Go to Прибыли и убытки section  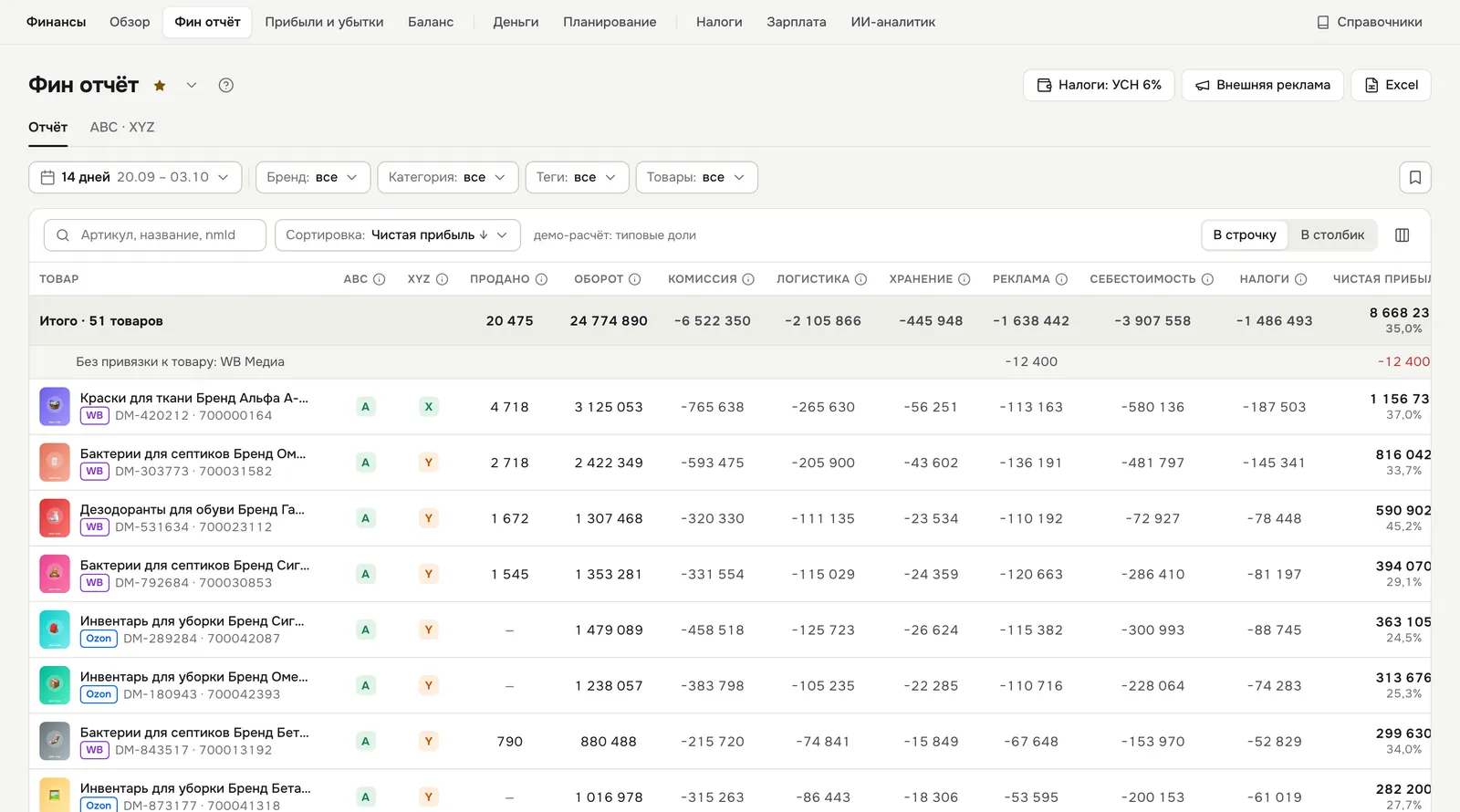point(324,22)
